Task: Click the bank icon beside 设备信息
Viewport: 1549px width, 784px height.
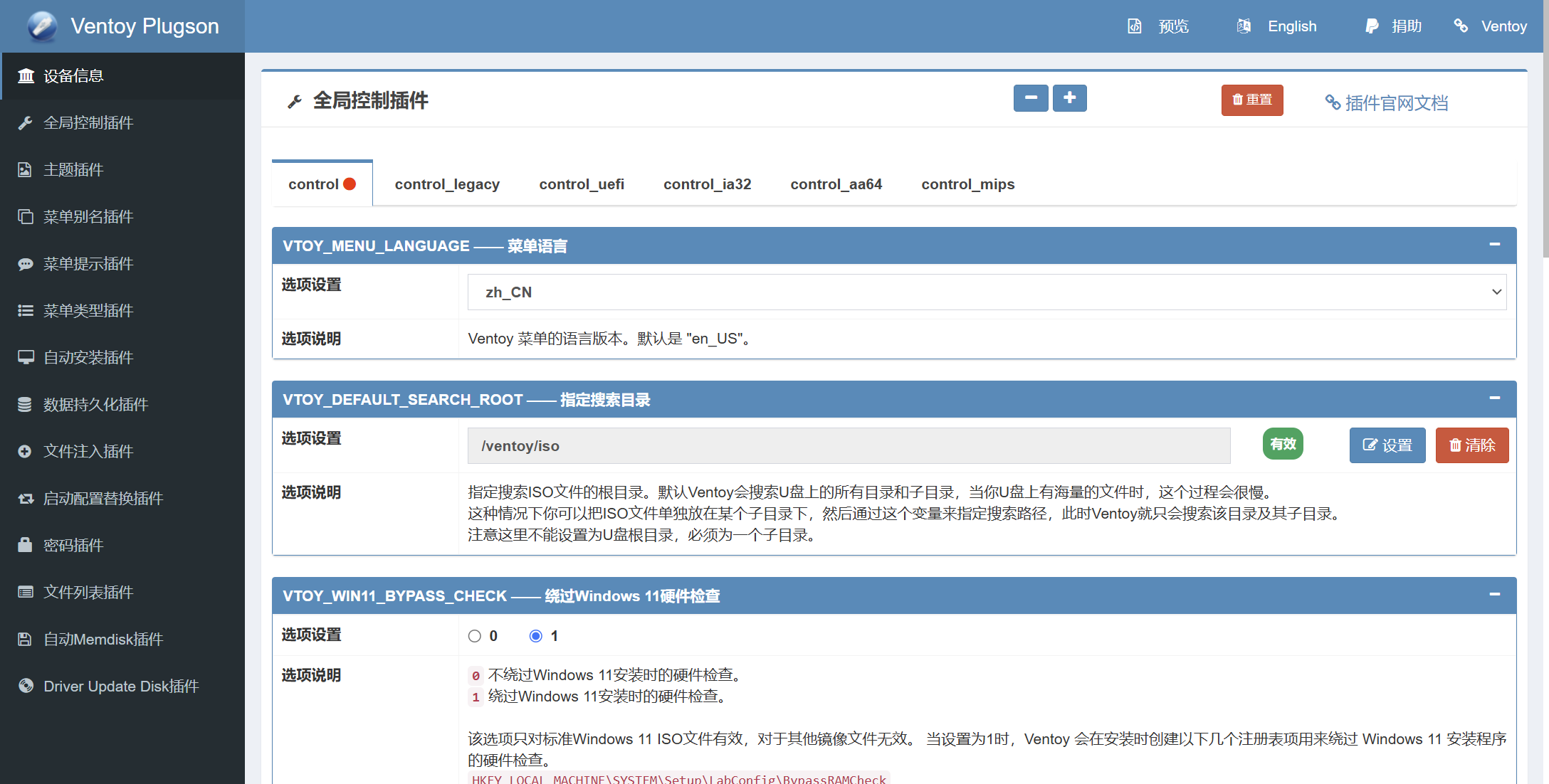Action: coord(26,75)
